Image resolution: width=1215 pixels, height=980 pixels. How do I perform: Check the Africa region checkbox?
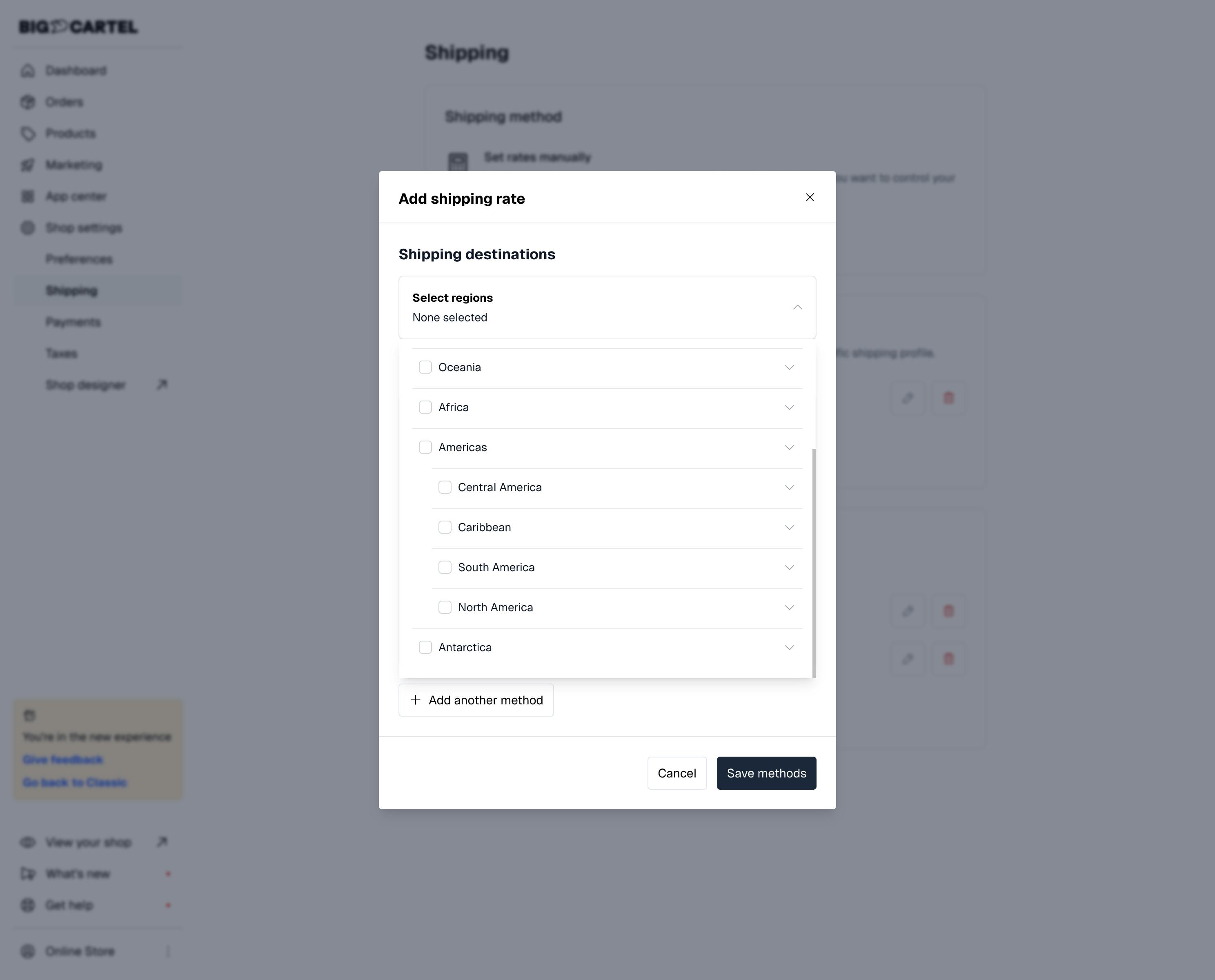pyautogui.click(x=425, y=407)
